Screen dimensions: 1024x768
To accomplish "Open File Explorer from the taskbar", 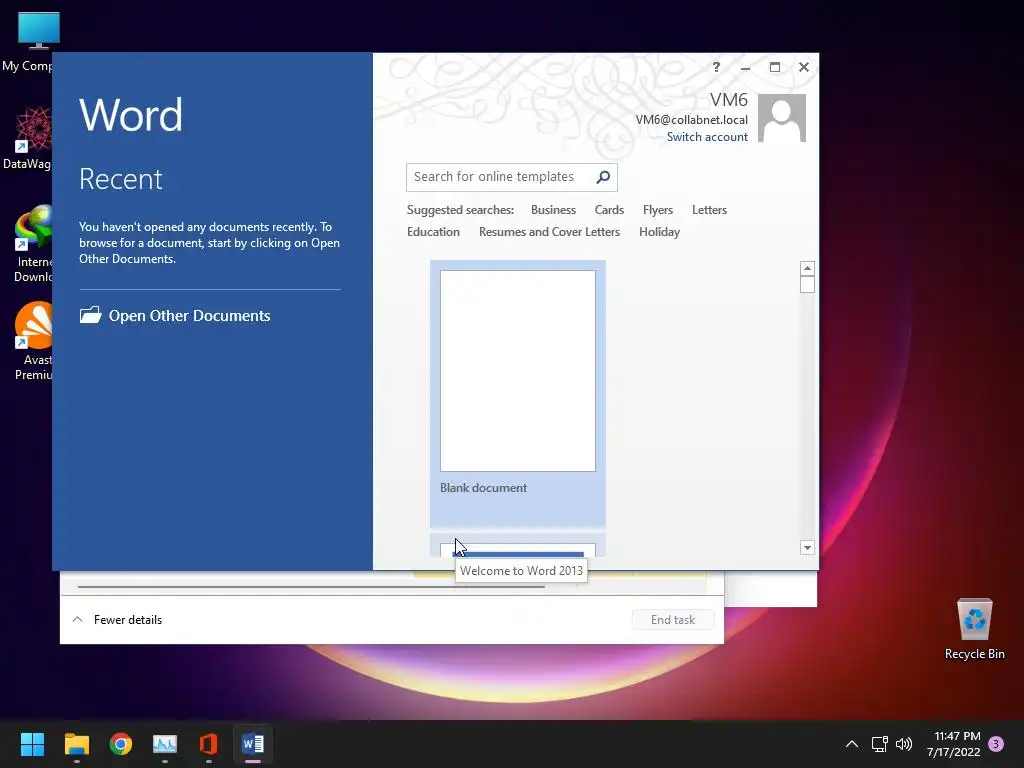I will click(76, 744).
